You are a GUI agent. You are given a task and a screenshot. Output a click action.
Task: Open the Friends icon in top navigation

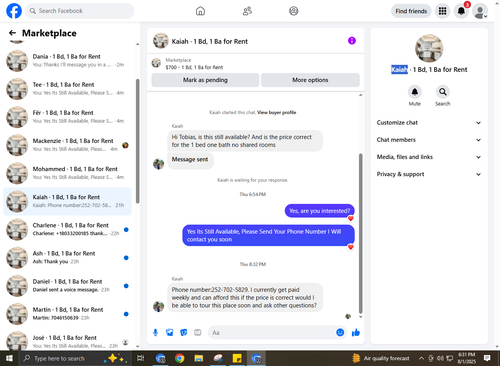tap(247, 11)
